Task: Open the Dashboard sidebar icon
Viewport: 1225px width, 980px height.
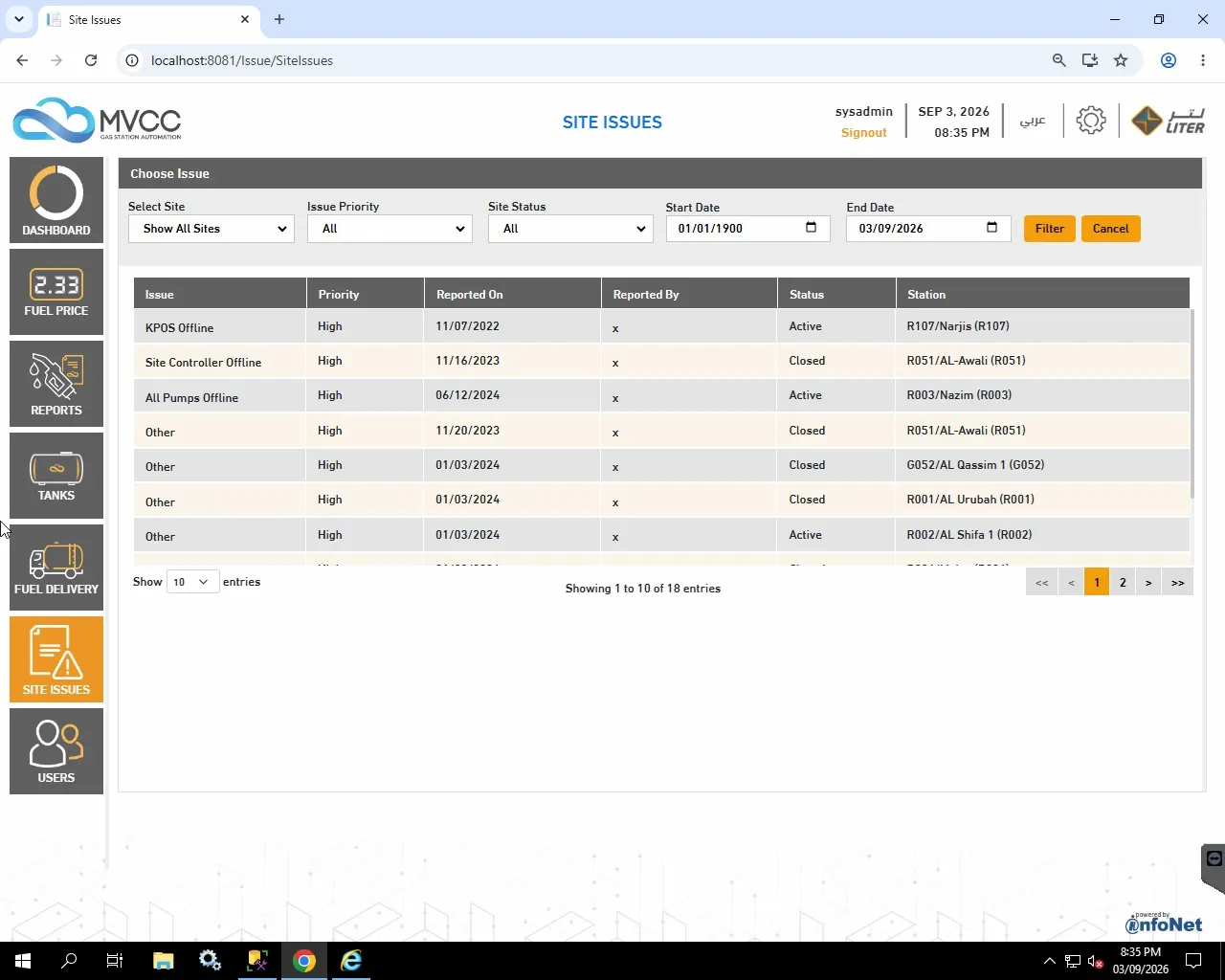Action: [x=56, y=199]
